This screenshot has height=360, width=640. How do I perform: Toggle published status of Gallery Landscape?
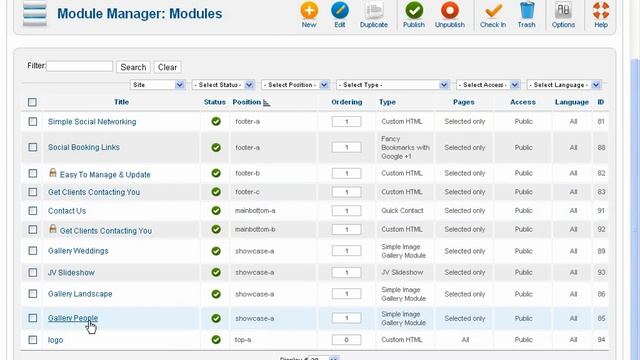[216, 294]
